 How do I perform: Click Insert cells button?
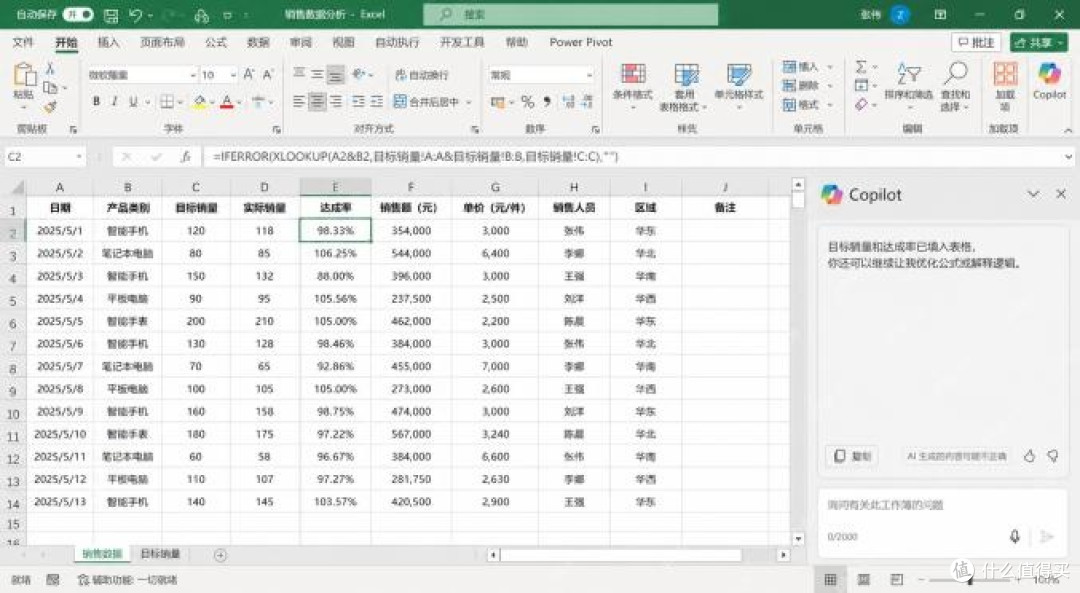(800, 67)
